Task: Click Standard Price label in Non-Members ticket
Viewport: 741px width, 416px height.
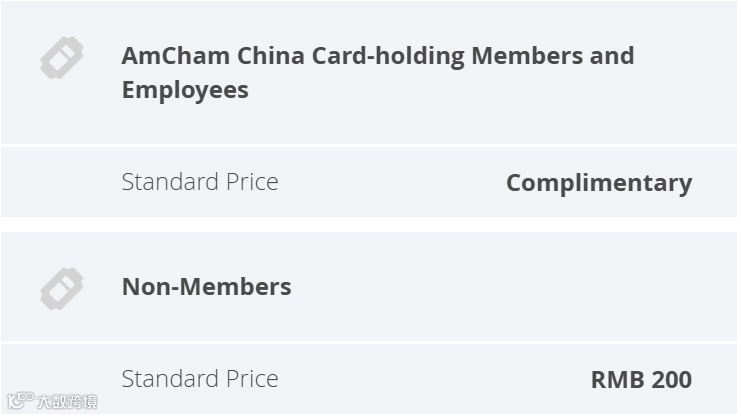Action: click(x=200, y=379)
